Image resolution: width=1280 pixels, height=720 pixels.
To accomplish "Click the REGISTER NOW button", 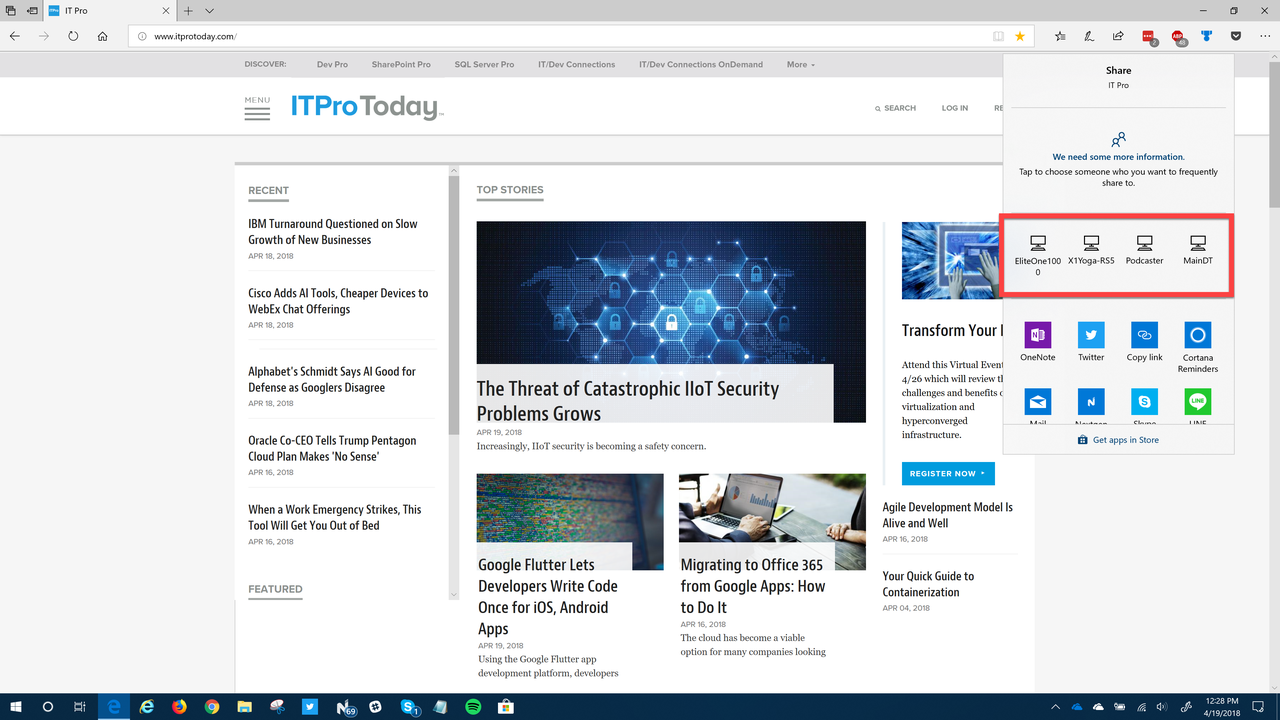I will pyautogui.click(x=947, y=473).
